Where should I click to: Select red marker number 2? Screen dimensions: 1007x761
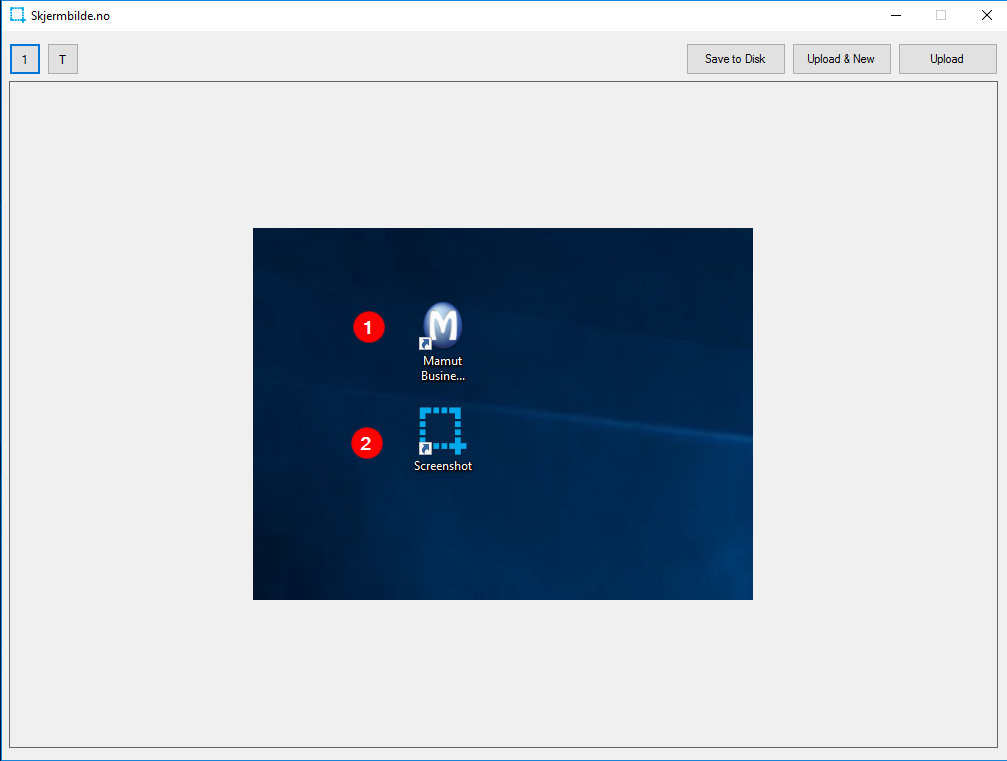(x=367, y=443)
